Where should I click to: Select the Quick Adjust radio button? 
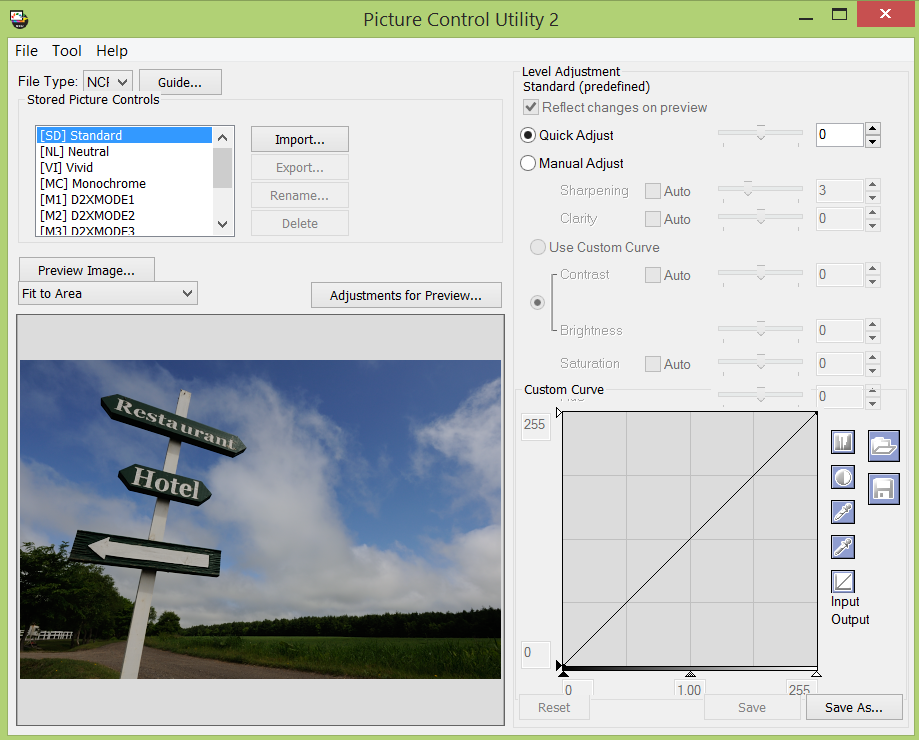pos(528,135)
